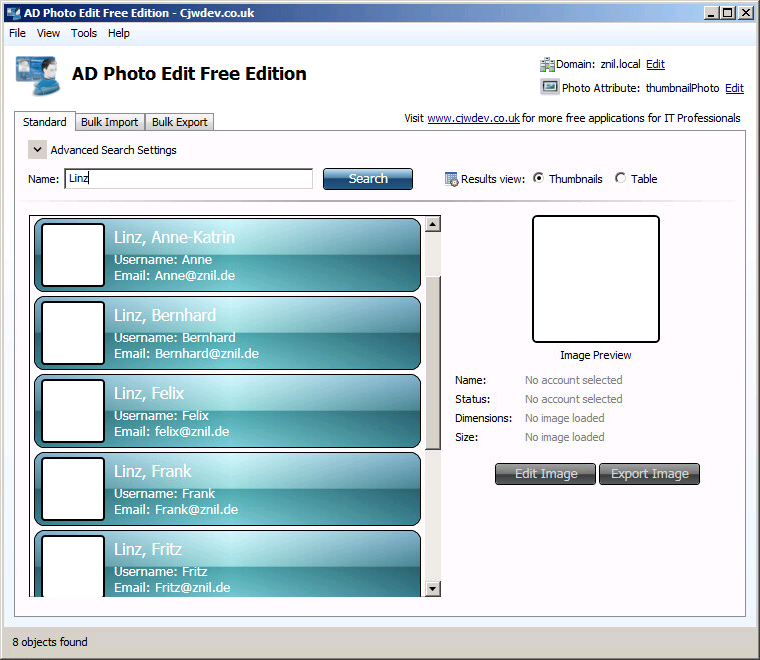Switch to the Bulk Import tab

pyautogui.click(x=109, y=122)
